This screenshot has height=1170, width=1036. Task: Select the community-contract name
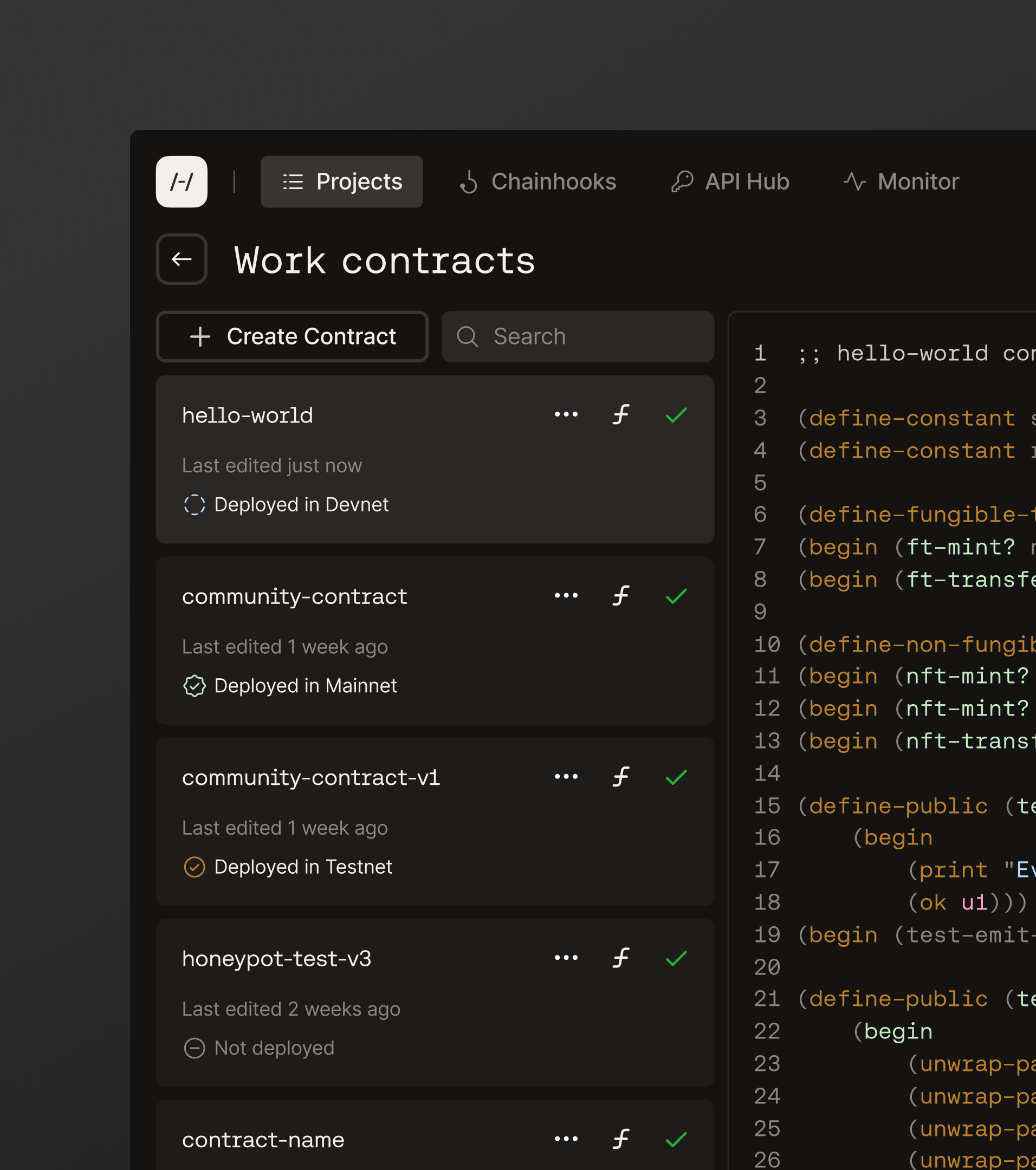pyautogui.click(x=294, y=596)
